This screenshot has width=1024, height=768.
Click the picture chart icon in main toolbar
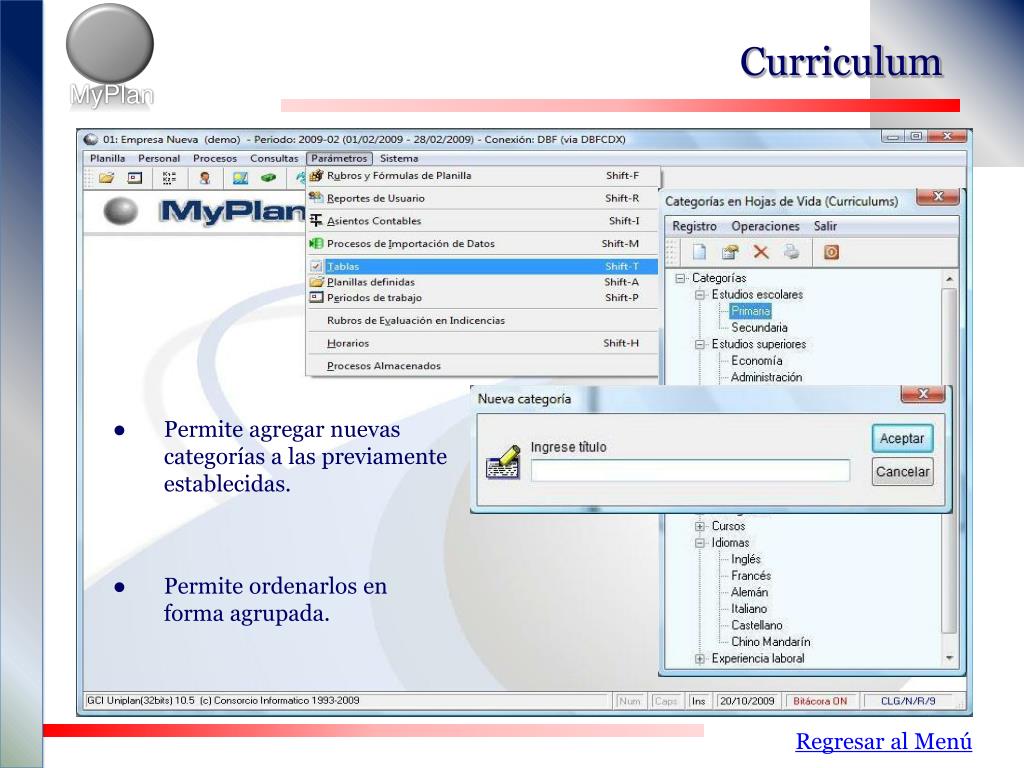240,178
